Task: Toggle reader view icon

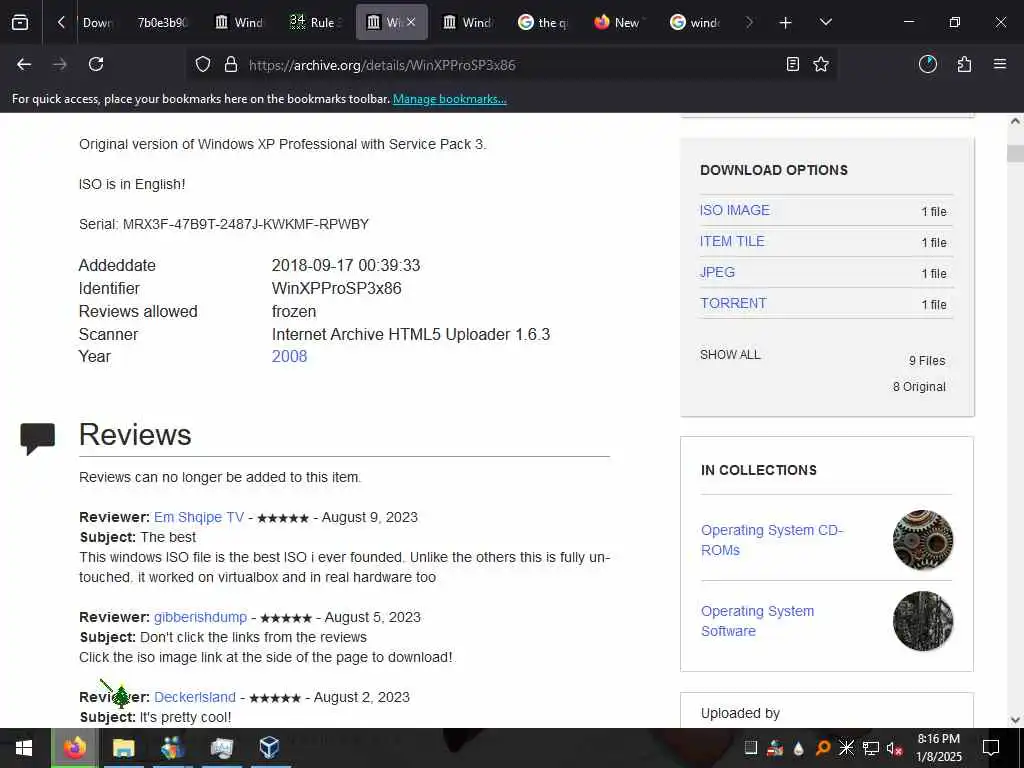Action: click(793, 64)
